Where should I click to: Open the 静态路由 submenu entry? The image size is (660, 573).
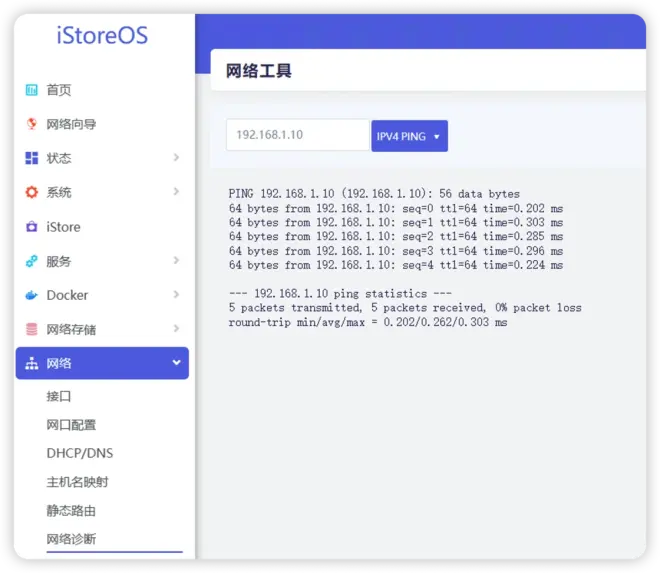pos(71,510)
